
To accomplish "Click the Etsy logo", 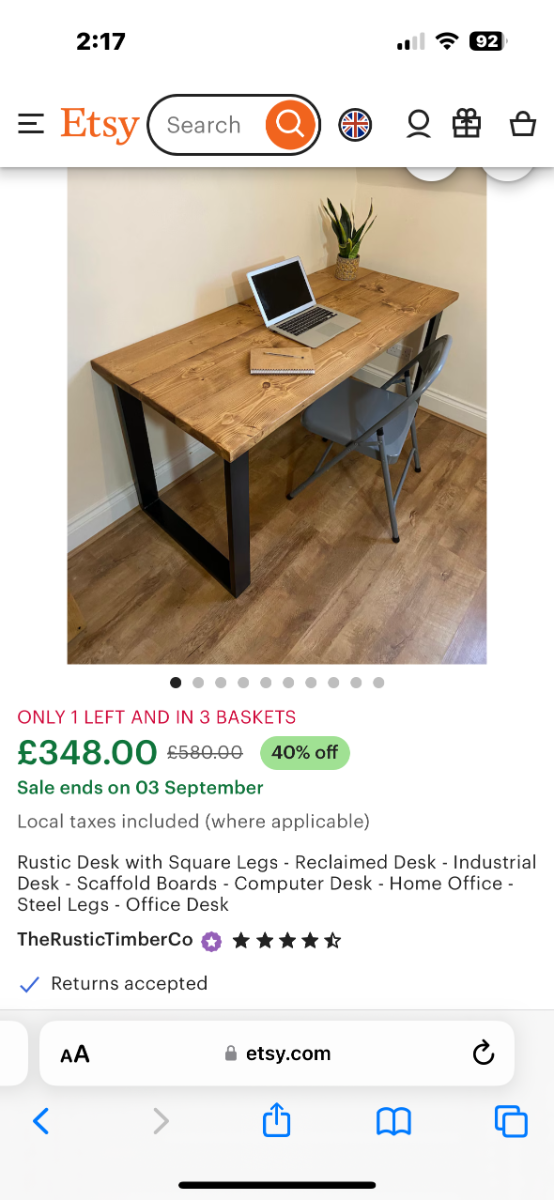I will click(99, 125).
